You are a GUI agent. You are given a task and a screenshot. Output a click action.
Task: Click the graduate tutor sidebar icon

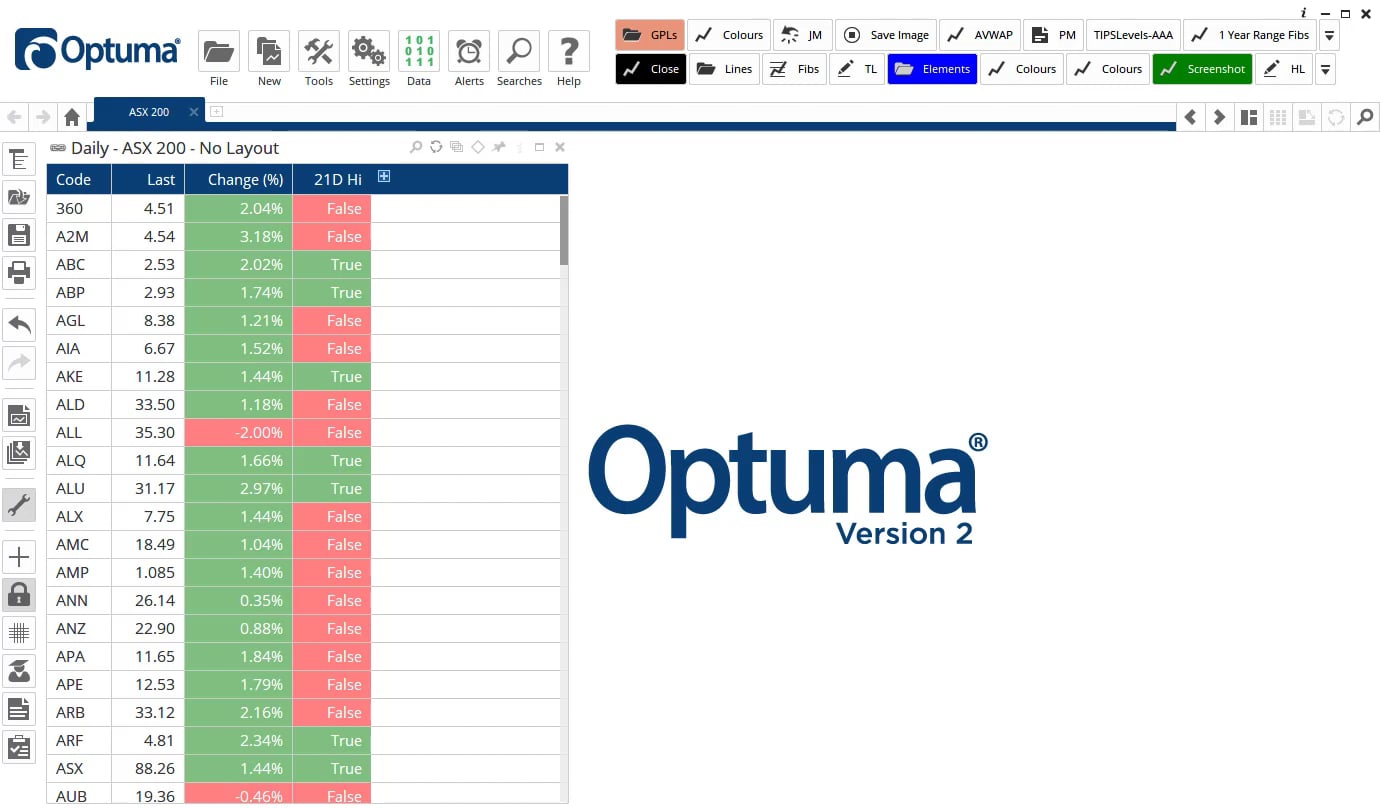[x=19, y=671]
